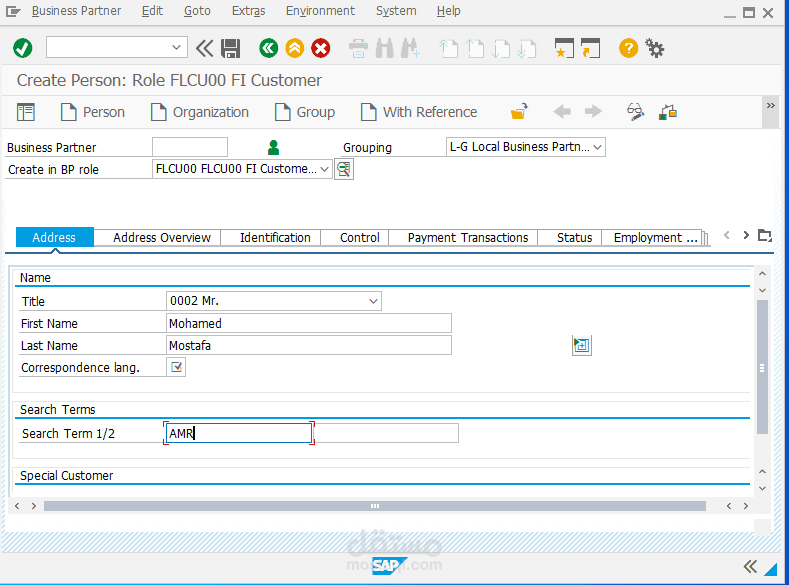Image resolution: width=789 pixels, height=585 pixels.
Task: Show next tabs with right chevron
Action: click(746, 235)
